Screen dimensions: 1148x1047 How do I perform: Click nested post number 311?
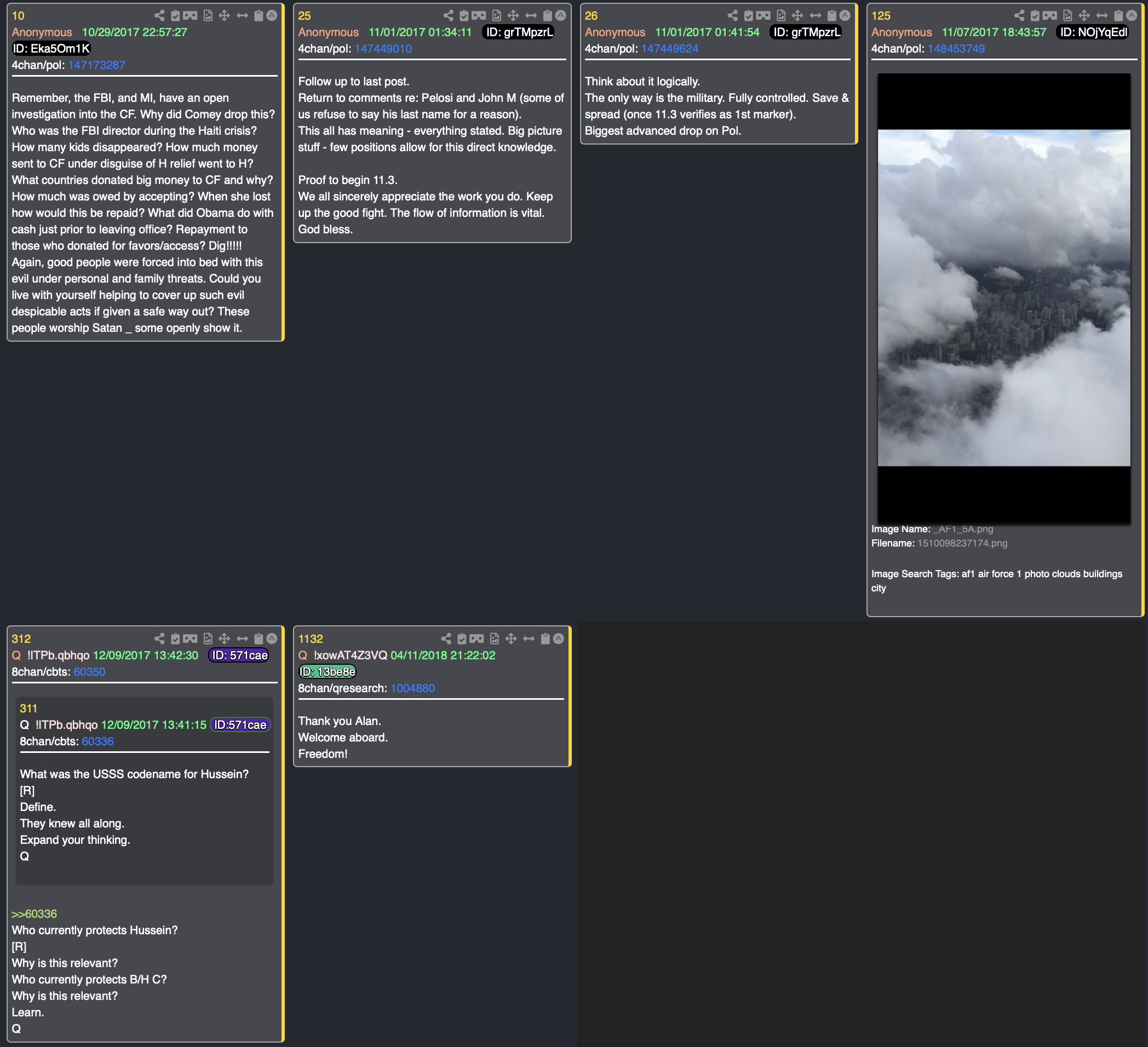[28, 708]
